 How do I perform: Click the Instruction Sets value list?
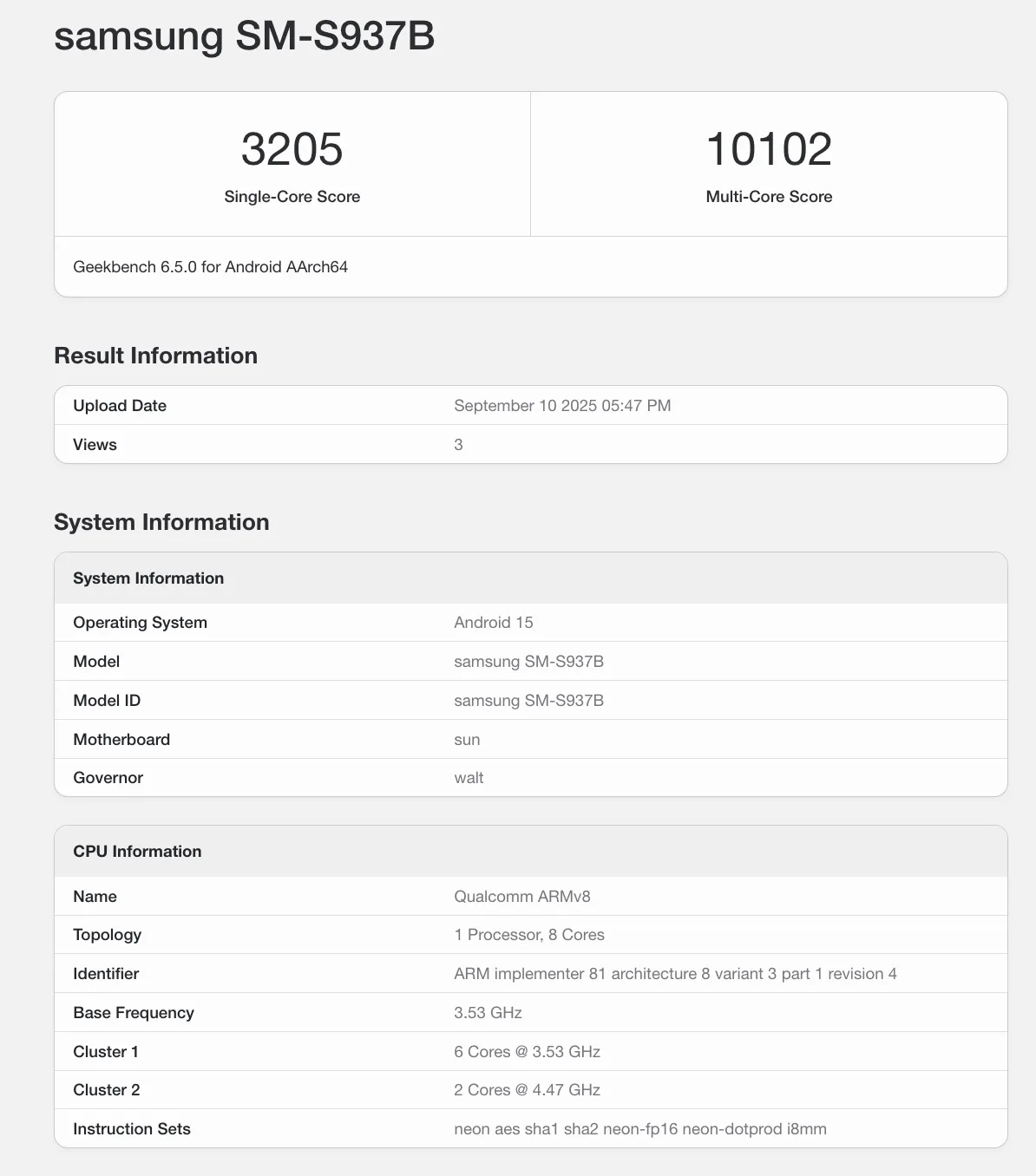click(x=639, y=1129)
